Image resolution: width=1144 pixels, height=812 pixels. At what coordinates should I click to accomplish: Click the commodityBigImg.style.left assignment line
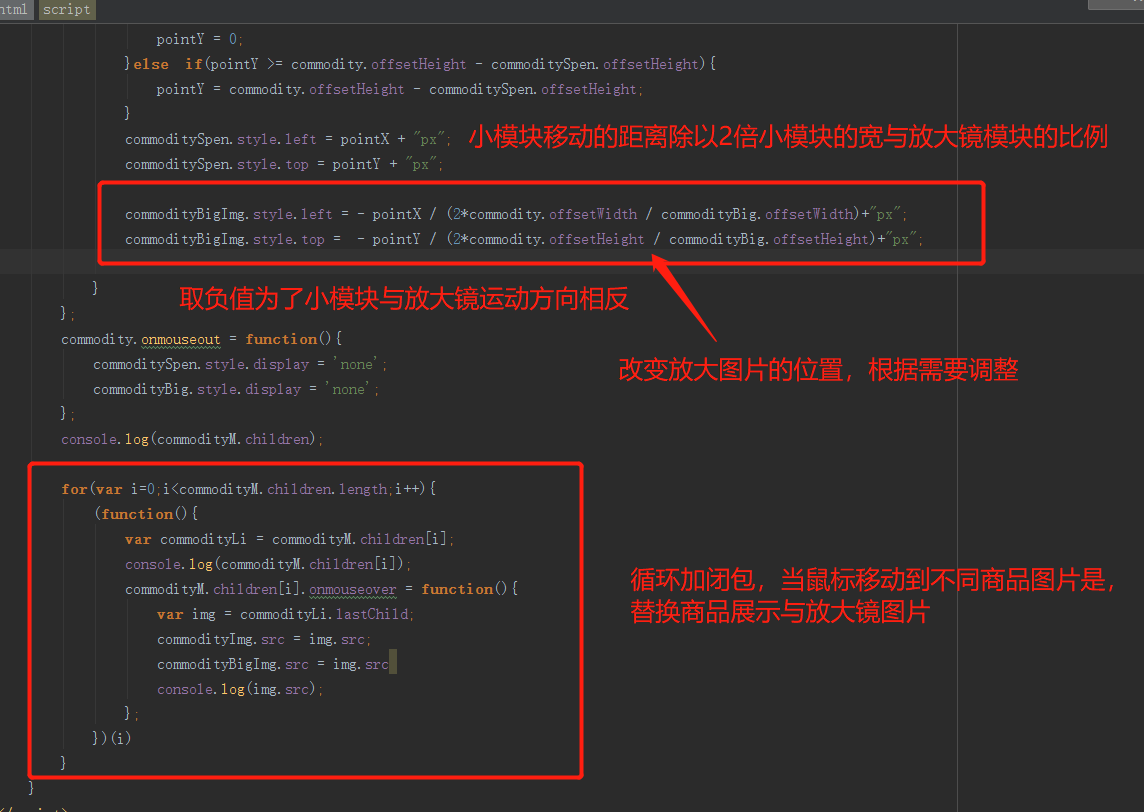point(516,214)
